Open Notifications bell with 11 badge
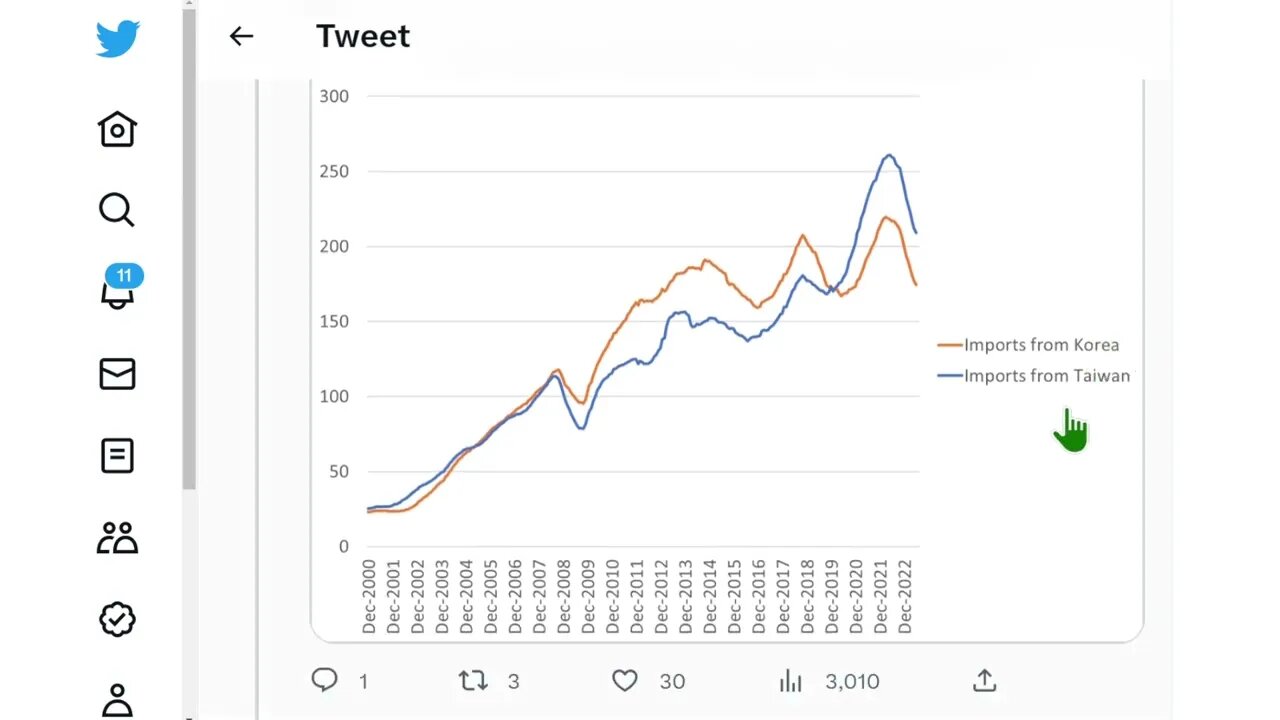 point(118,290)
